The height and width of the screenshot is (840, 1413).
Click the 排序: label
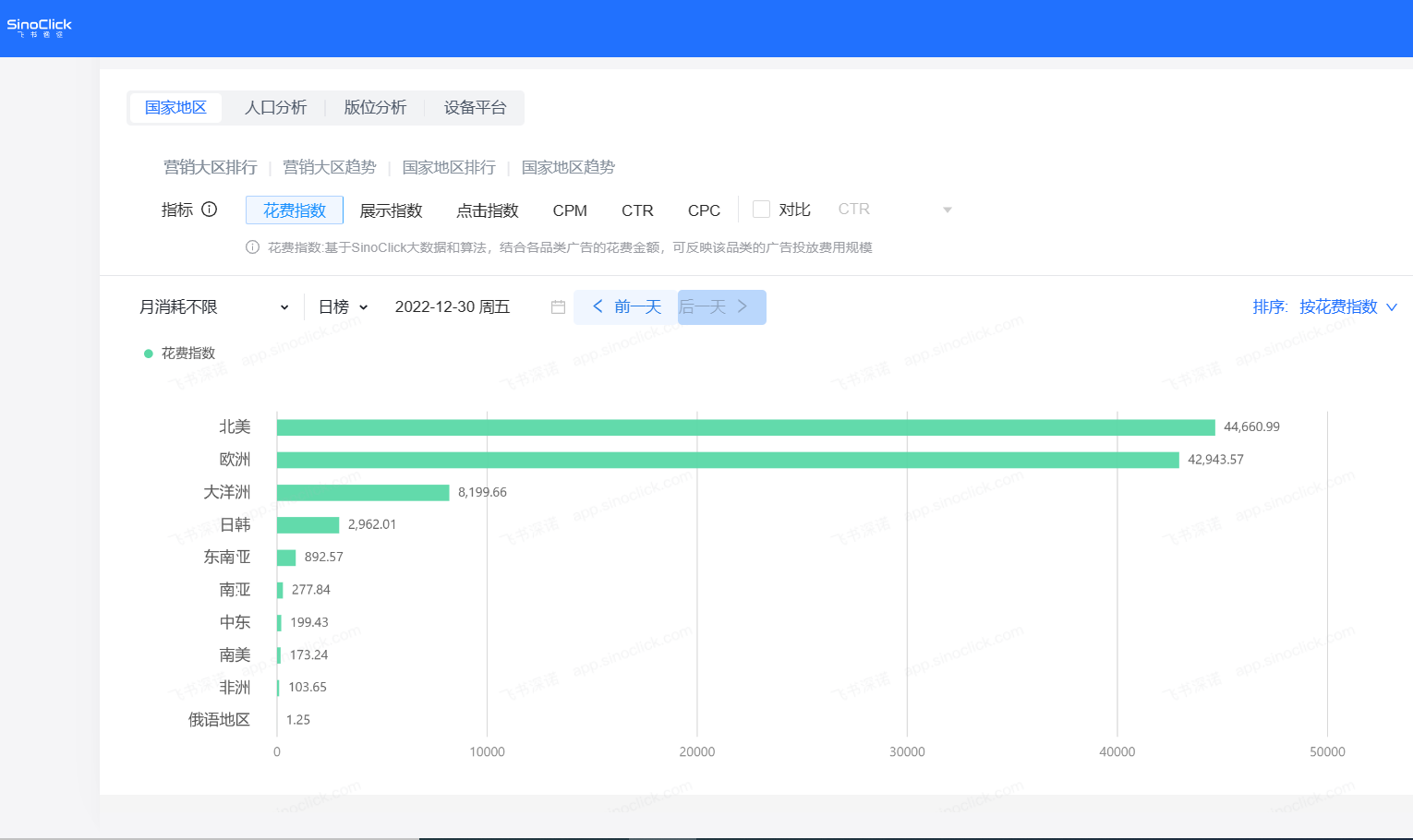[x=1270, y=307]
